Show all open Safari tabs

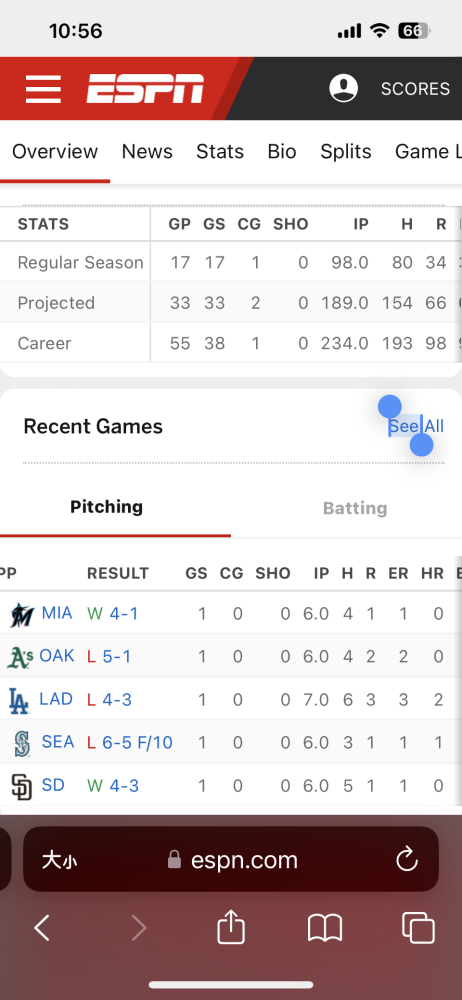pyautogui.click(x=419, y=927)
